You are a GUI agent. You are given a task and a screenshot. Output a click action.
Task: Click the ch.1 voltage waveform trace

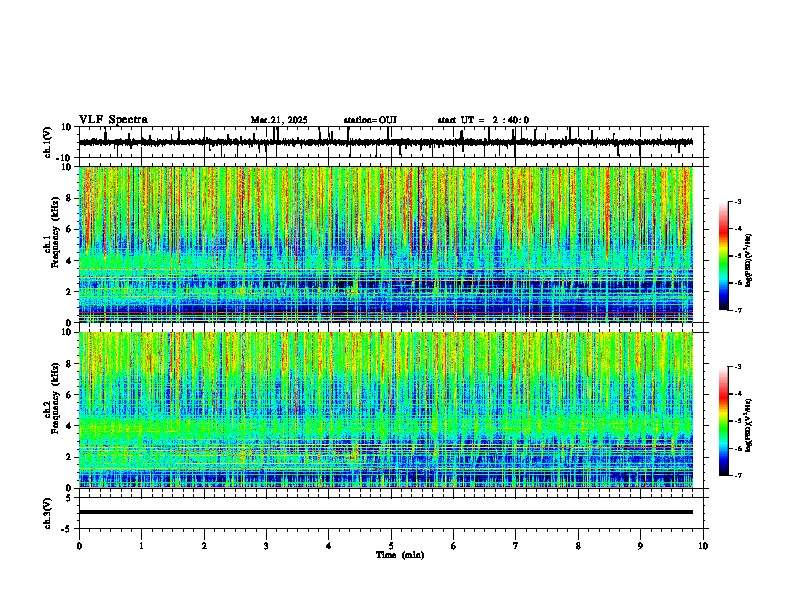click(386, 142)
